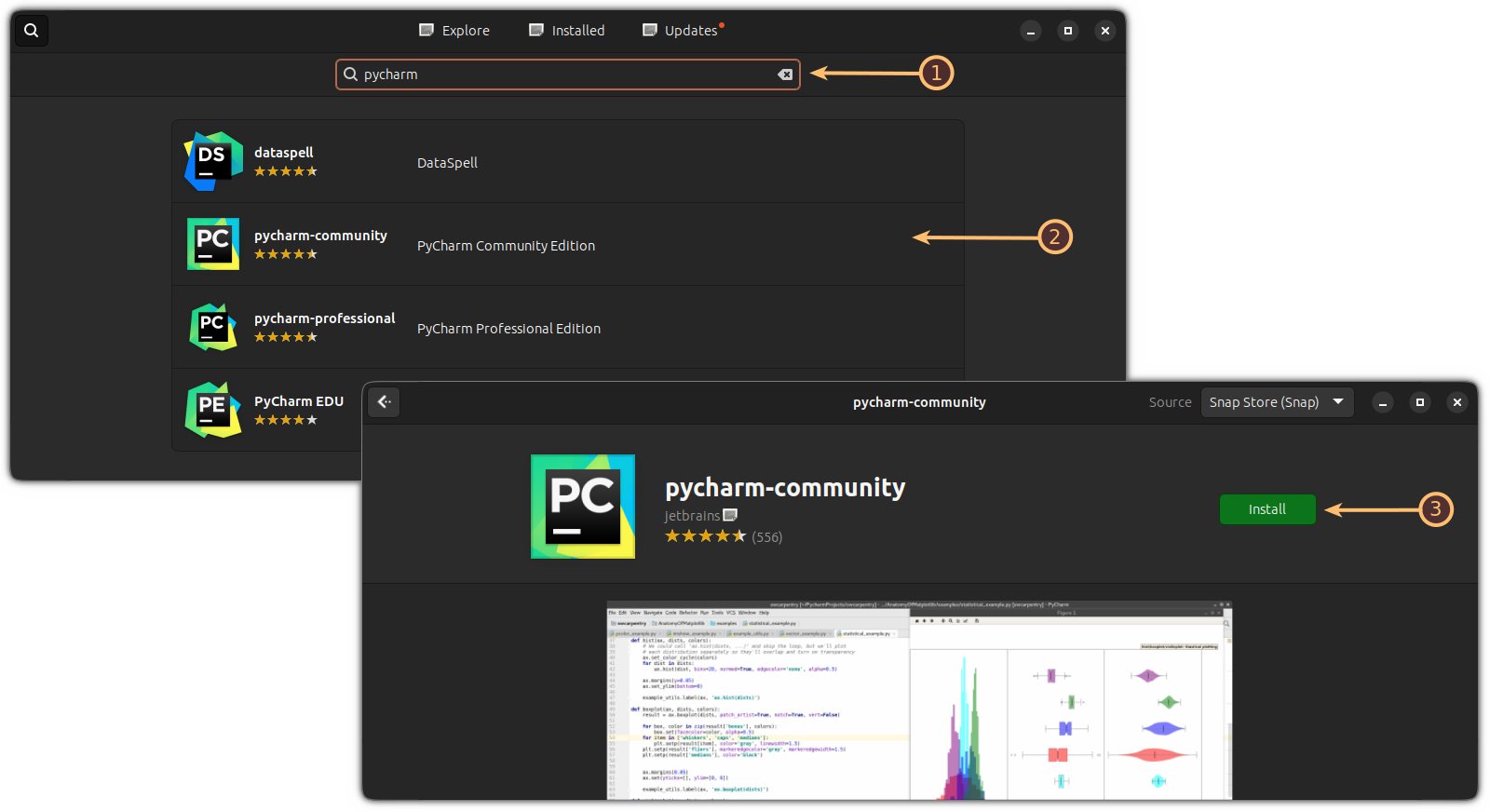
Task: Click the search magnifier button in the header
Action: [32, 31]
